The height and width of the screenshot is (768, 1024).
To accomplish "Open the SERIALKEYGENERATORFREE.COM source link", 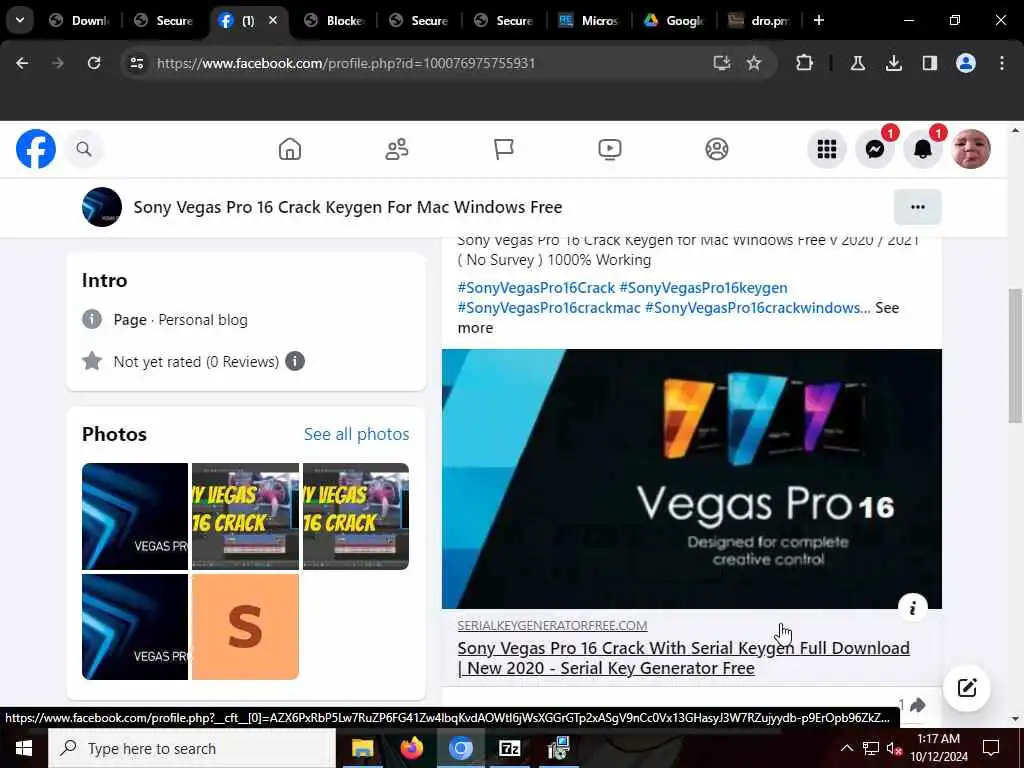I will pos(552,626).
